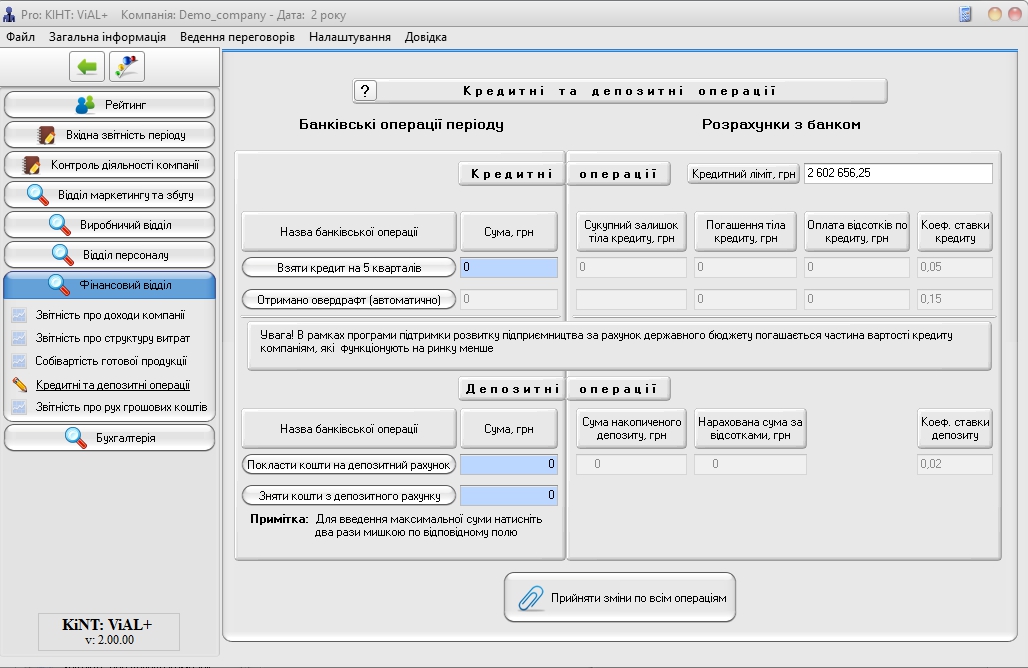Expand Відділ маркетингу та збуту
Viewport: 1028px width, 668px height.
pyautogui.click(x=110, y=195)
